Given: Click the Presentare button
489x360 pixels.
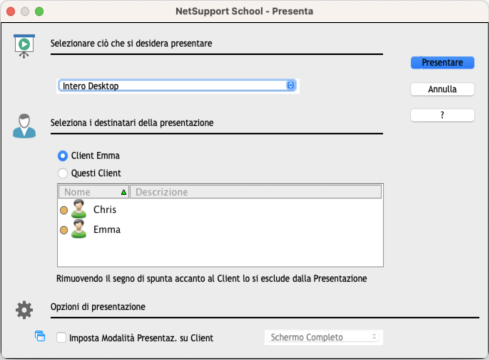Looking at the screenshot, I should [x=442, y=63].
